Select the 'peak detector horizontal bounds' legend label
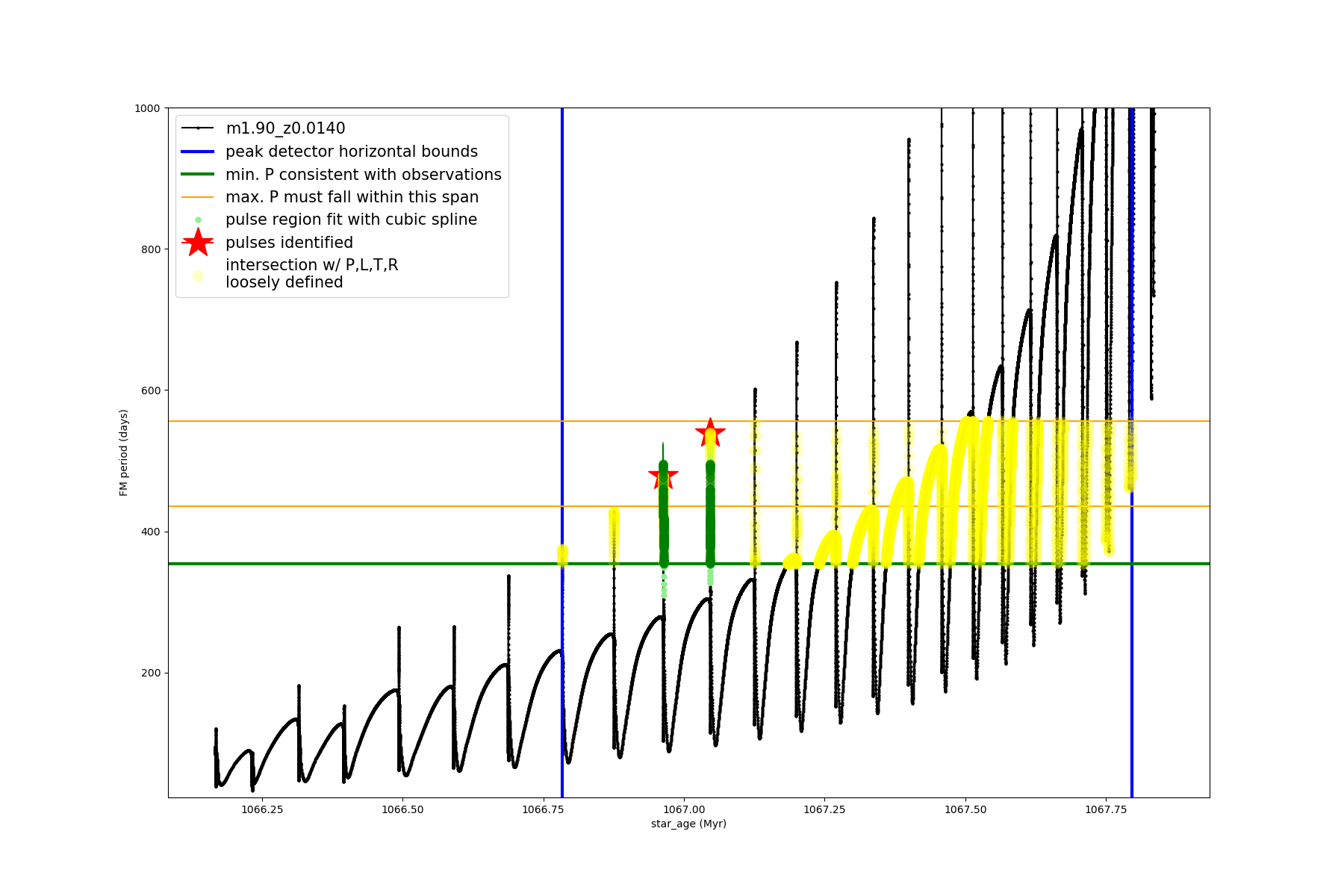The image size is (1344, 896). 352,152
